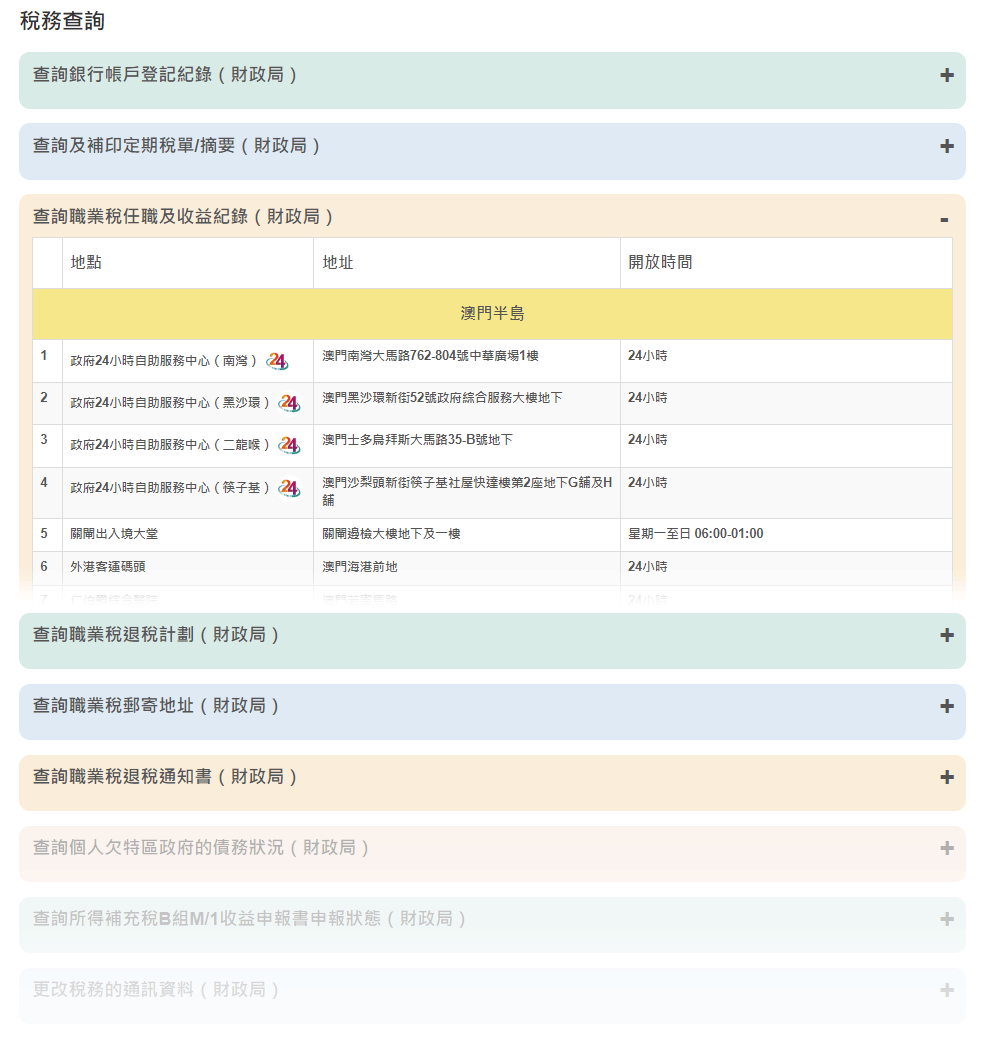Click the 開放時間 column header
The width and height of the screenshot is (981, 1038).
[660, 263]
